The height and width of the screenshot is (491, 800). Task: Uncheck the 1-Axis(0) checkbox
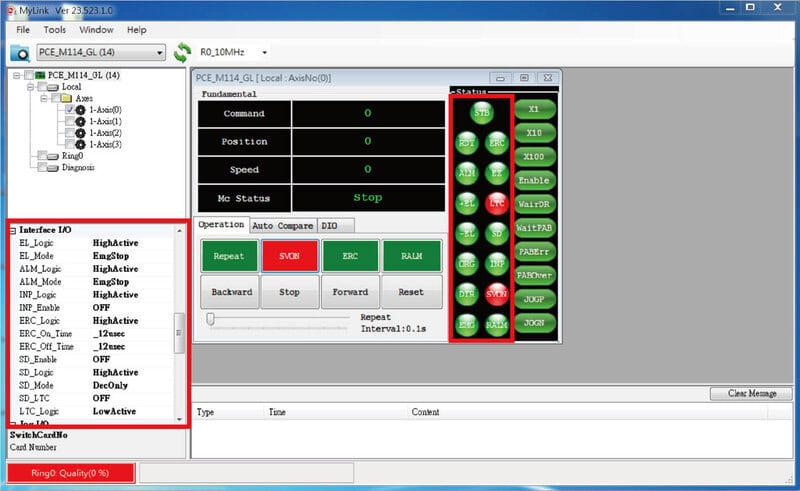coord(70,110)
